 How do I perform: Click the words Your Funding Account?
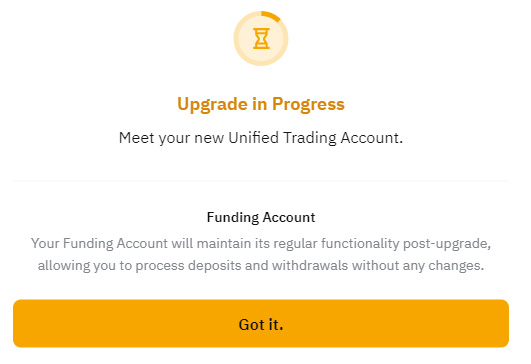click(x=99, y=244)
